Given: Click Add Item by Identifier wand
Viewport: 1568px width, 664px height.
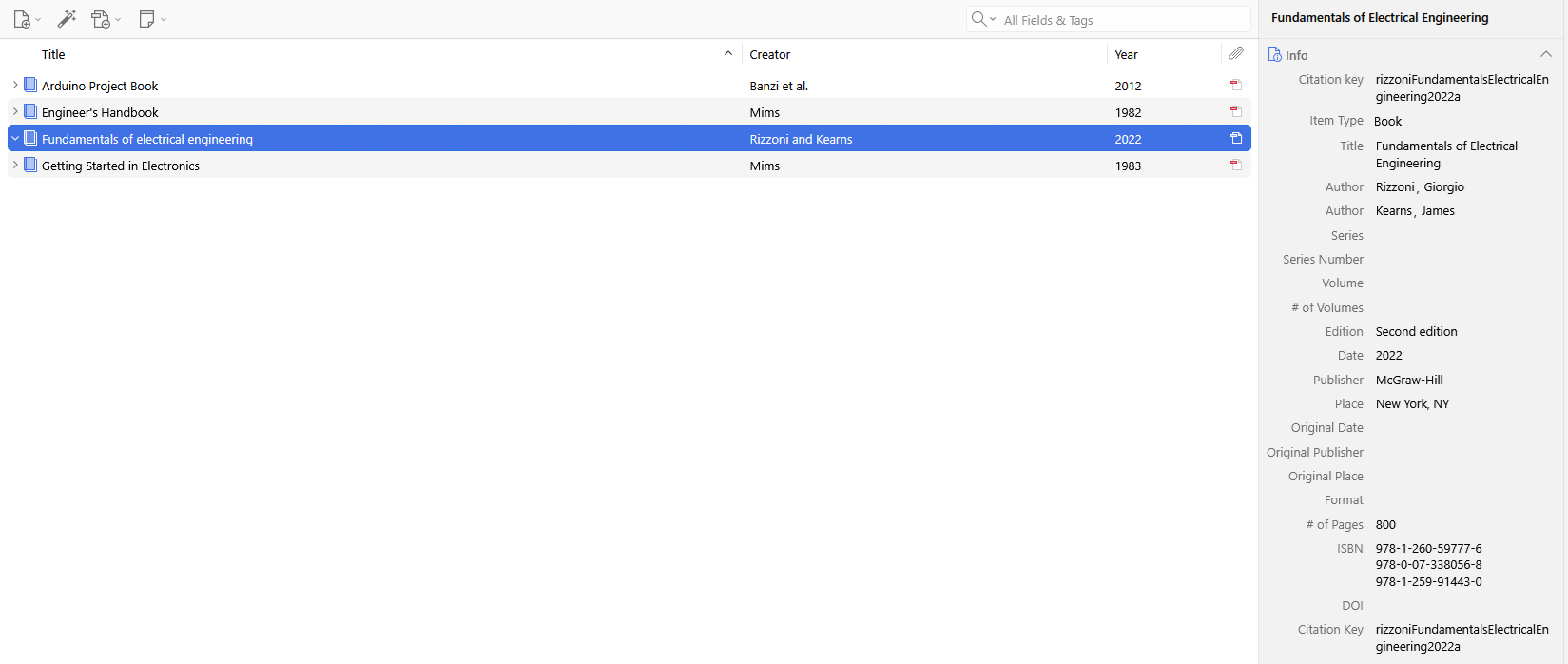Looking at the screenshot, I should click(x=67, y=19).
